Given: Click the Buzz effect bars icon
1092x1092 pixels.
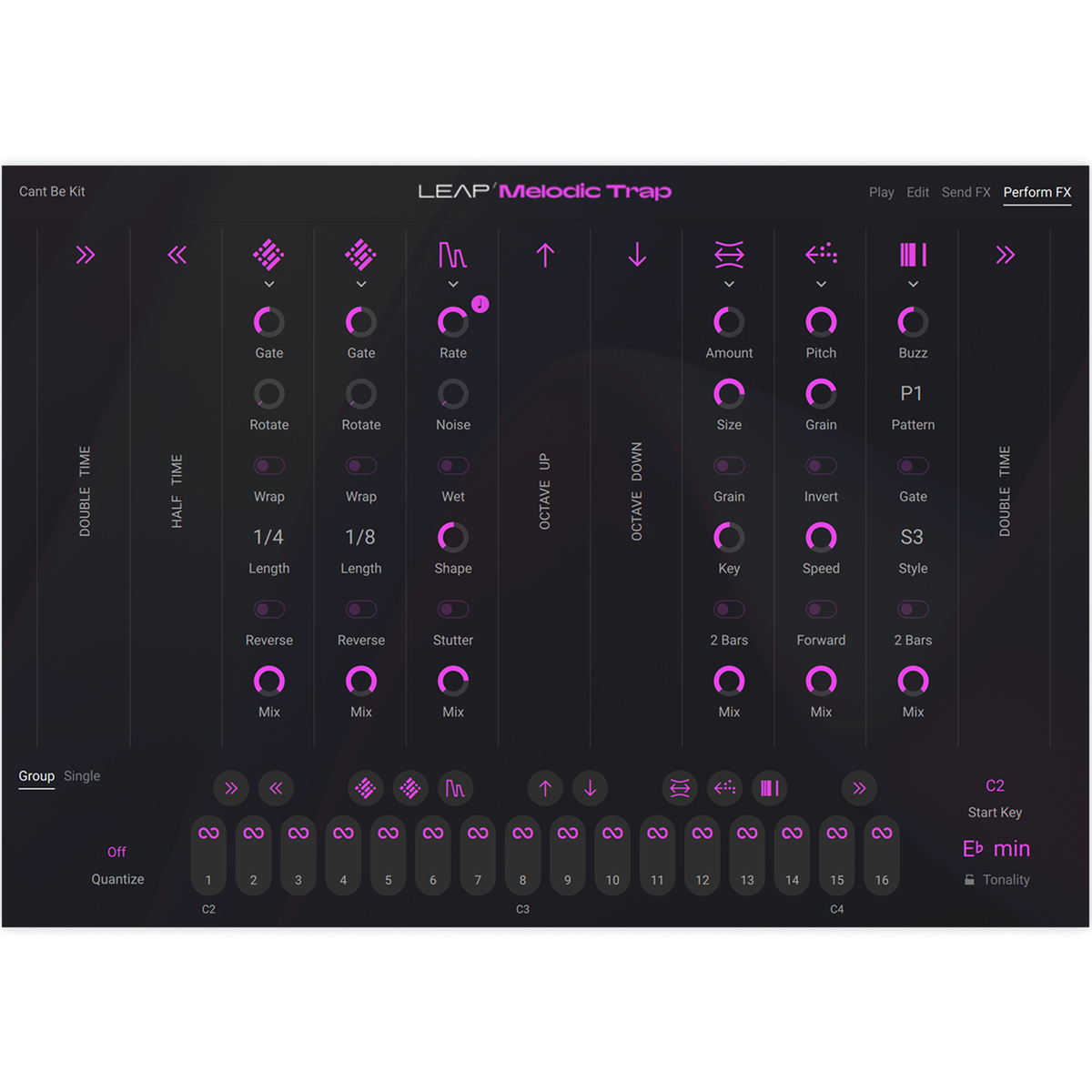Looking at the screenshot, I should point(913,256).
